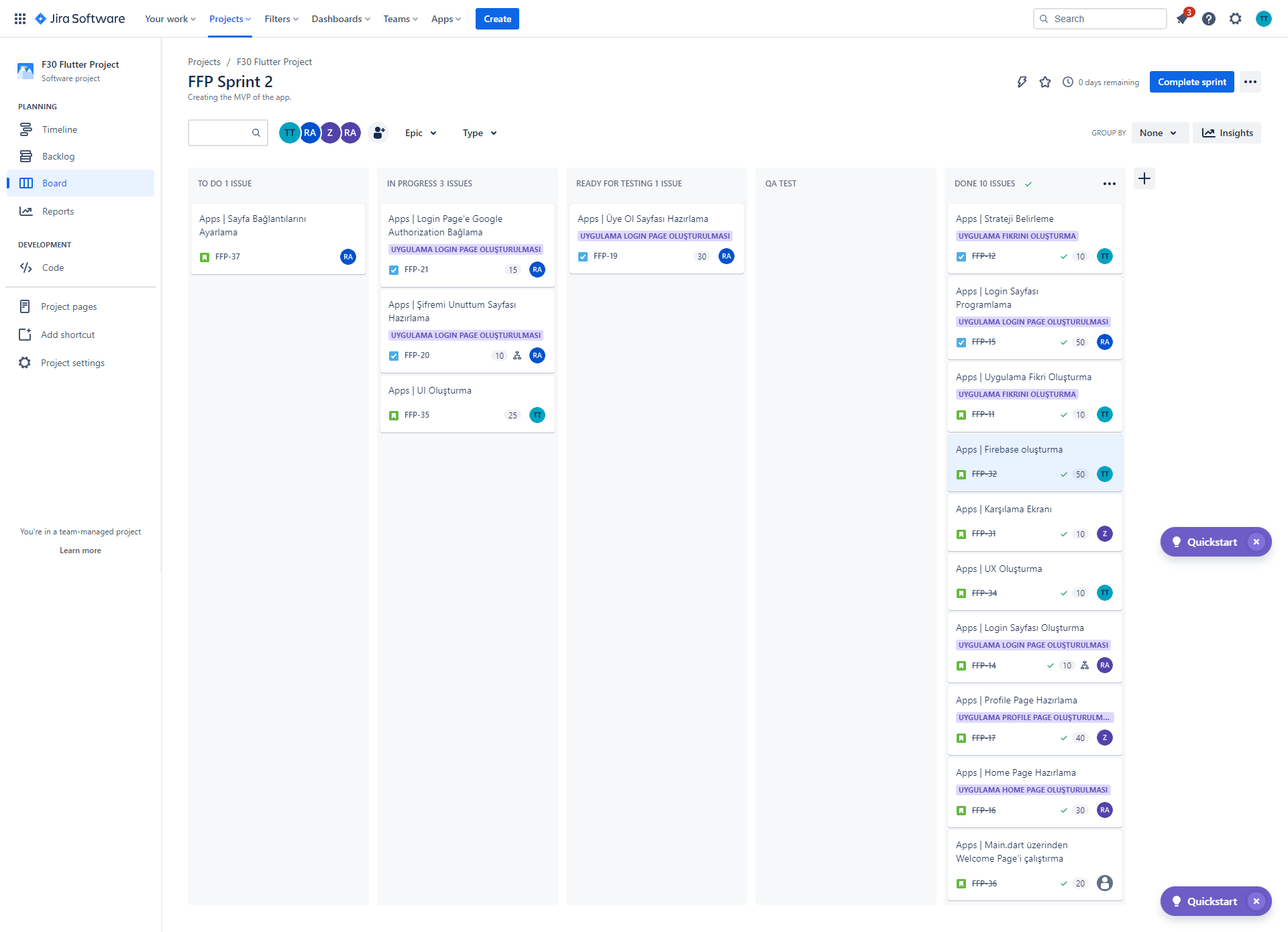
Task: Click the blue task checkbox icon on FFP-19
Action: pos(582,256)
